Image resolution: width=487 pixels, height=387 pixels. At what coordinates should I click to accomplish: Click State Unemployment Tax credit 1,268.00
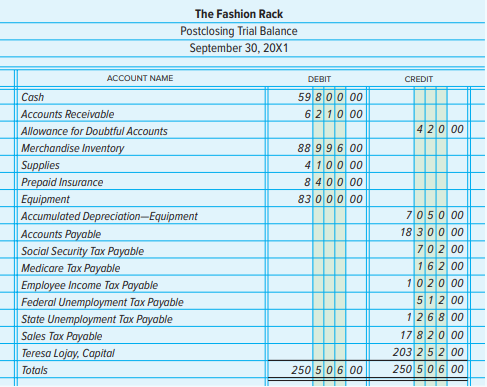435,317
